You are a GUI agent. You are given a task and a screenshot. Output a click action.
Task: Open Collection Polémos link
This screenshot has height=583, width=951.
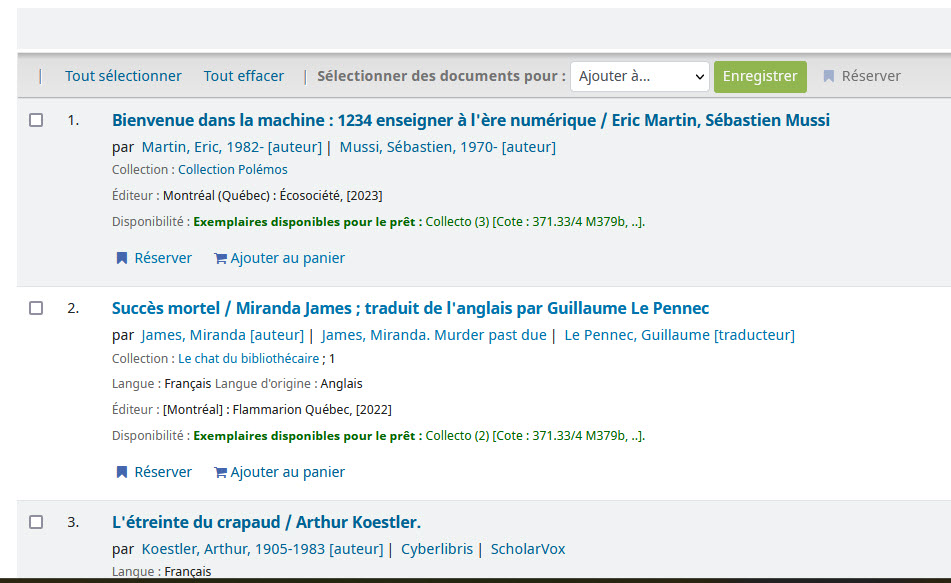click(x=233, y=170)
